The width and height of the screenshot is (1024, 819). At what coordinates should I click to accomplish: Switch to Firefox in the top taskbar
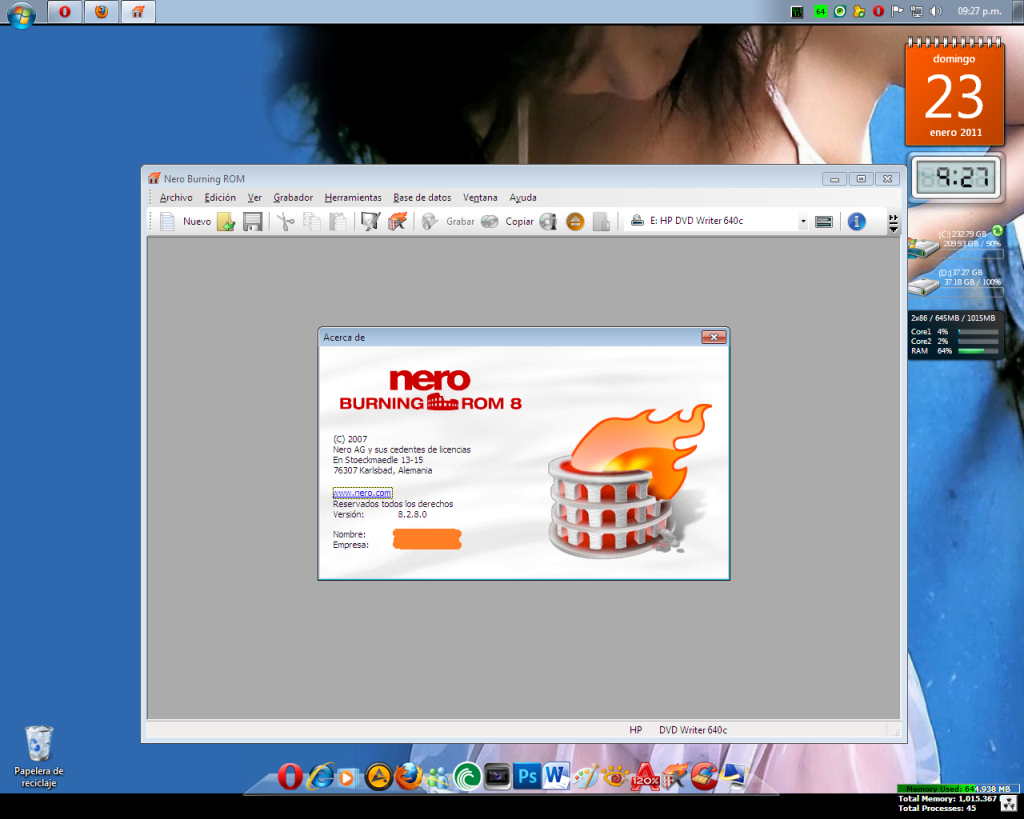tap(101, 12)
